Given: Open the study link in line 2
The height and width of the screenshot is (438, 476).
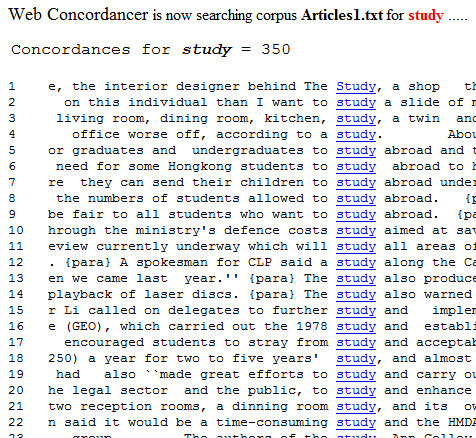Looking at the screenshot, I should [356, 103].
